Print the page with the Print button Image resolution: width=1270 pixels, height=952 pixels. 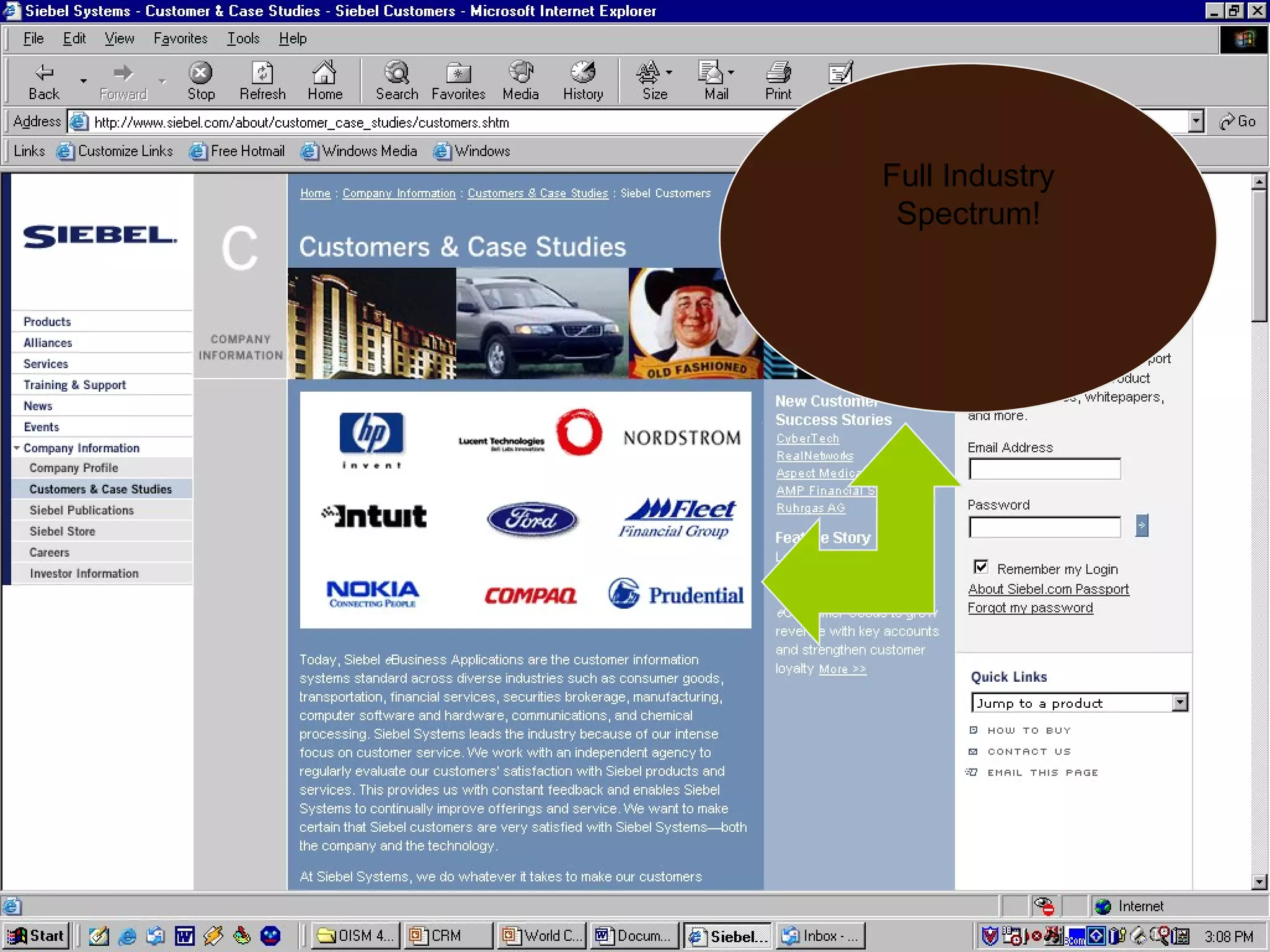[778, 82]
